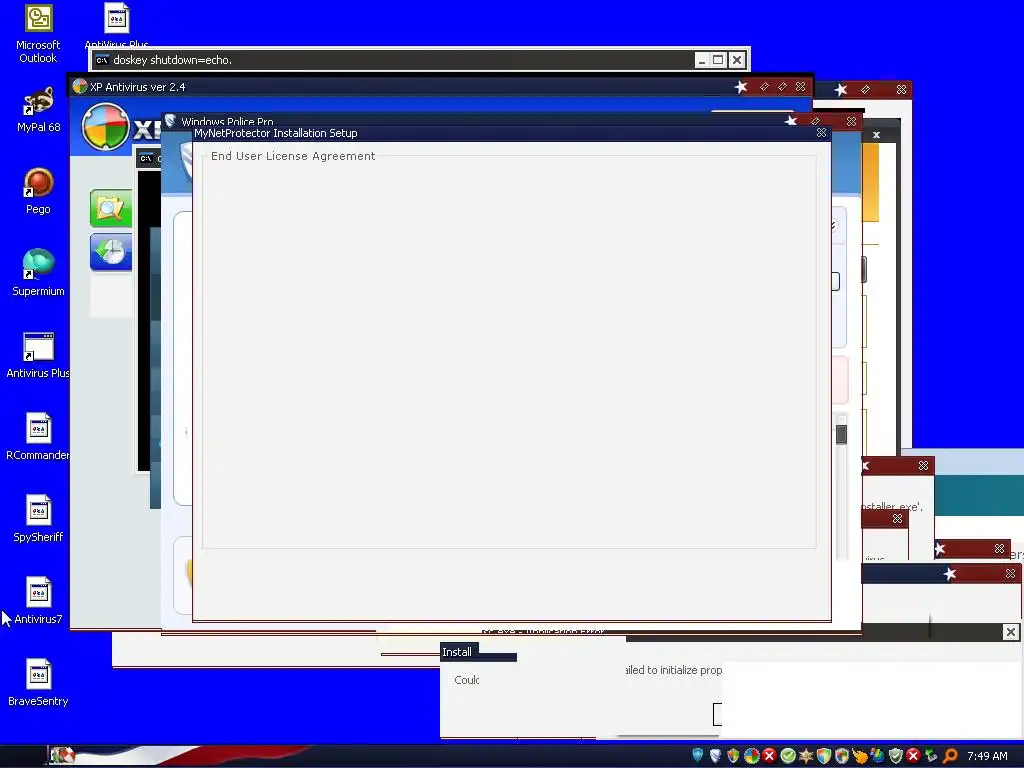The height and width of the screenshot is (768, 1024).
Task: Click the 7:49 AM taskbar clock
Action: (987, 756)
